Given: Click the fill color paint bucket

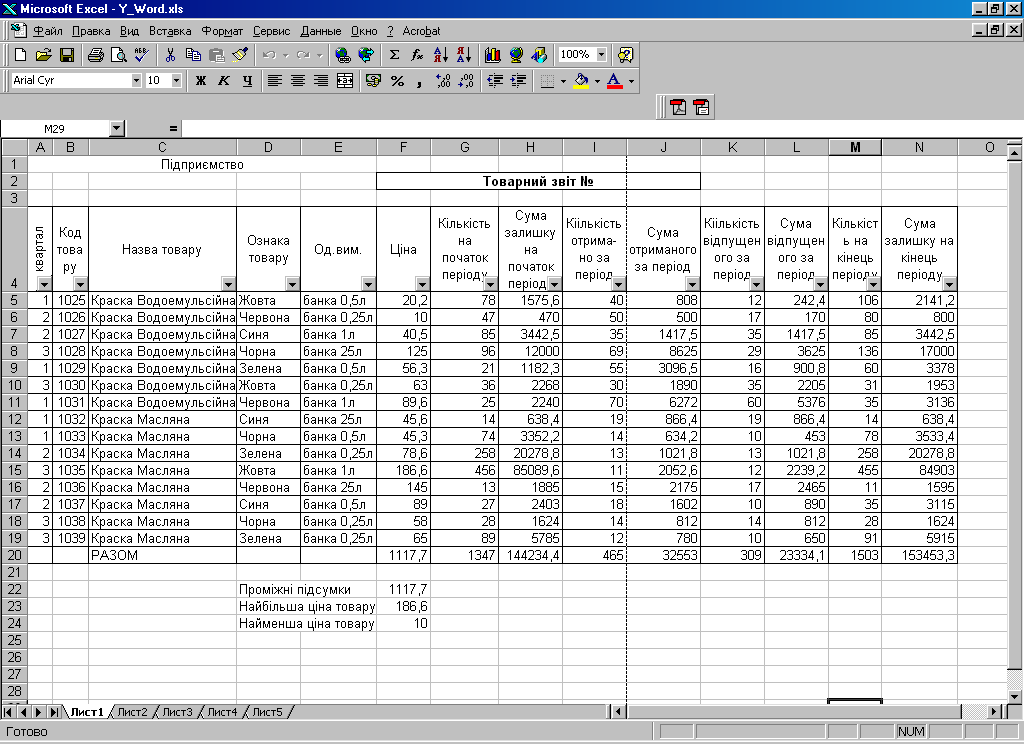Looking at the screenshot, I should pos(581,81).
